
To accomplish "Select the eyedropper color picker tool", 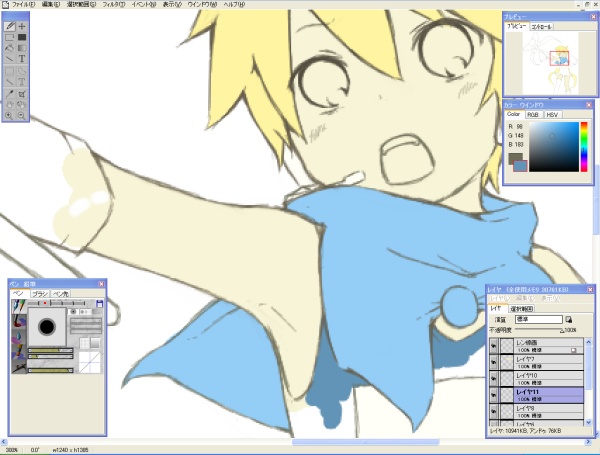I will 10,94.
